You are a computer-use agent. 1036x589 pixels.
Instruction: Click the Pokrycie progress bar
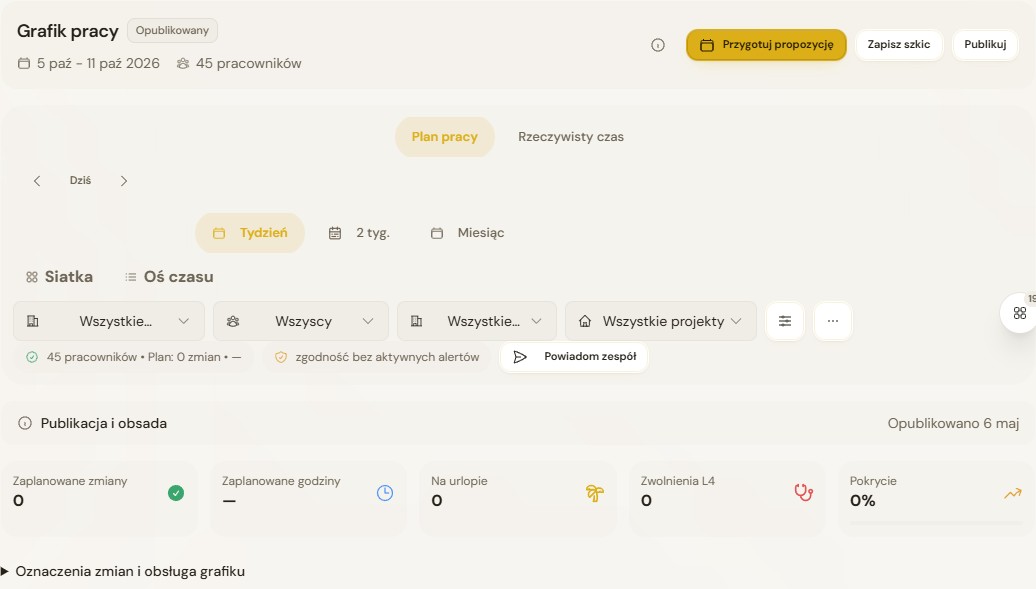(x=936, y=522)
